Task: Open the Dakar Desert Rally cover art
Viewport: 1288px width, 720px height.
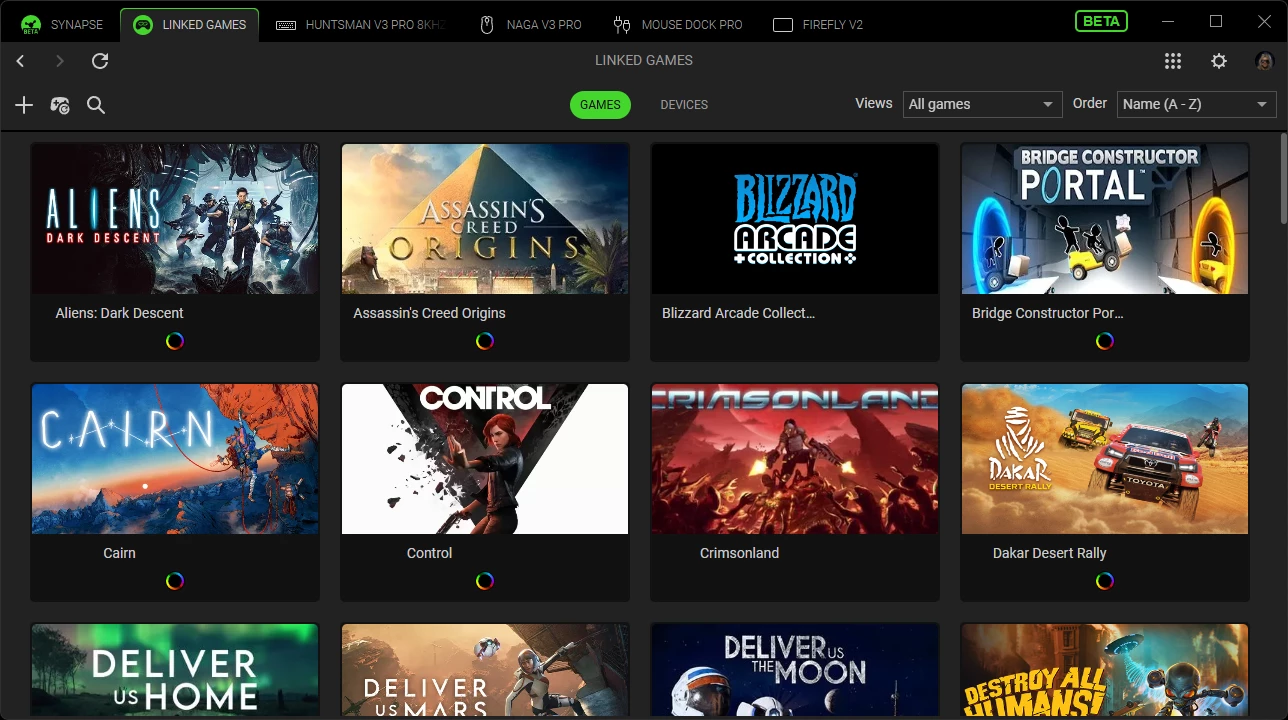Action: [1105, 458]
